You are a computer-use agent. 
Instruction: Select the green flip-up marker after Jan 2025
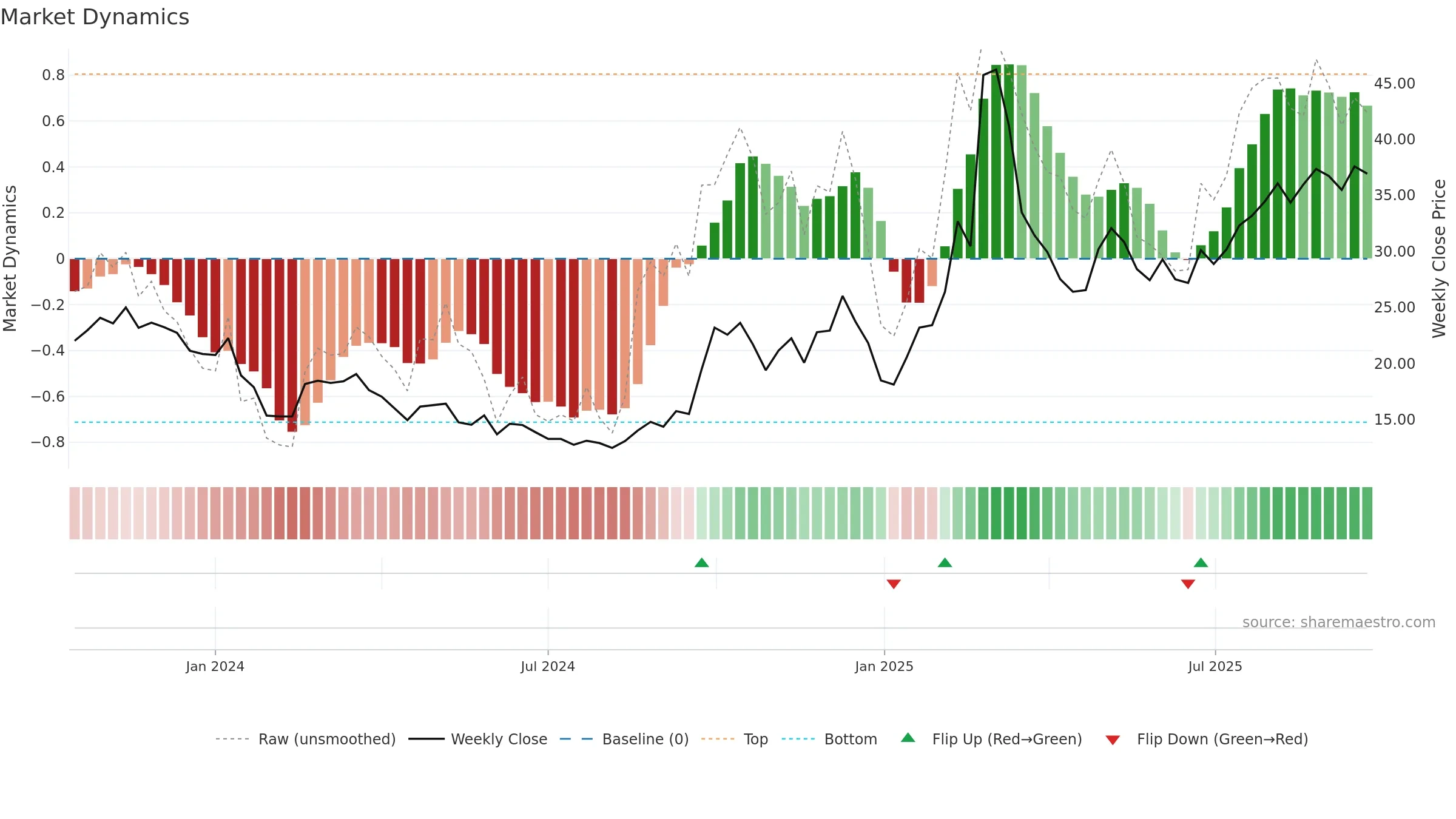[x=945, y=562]
